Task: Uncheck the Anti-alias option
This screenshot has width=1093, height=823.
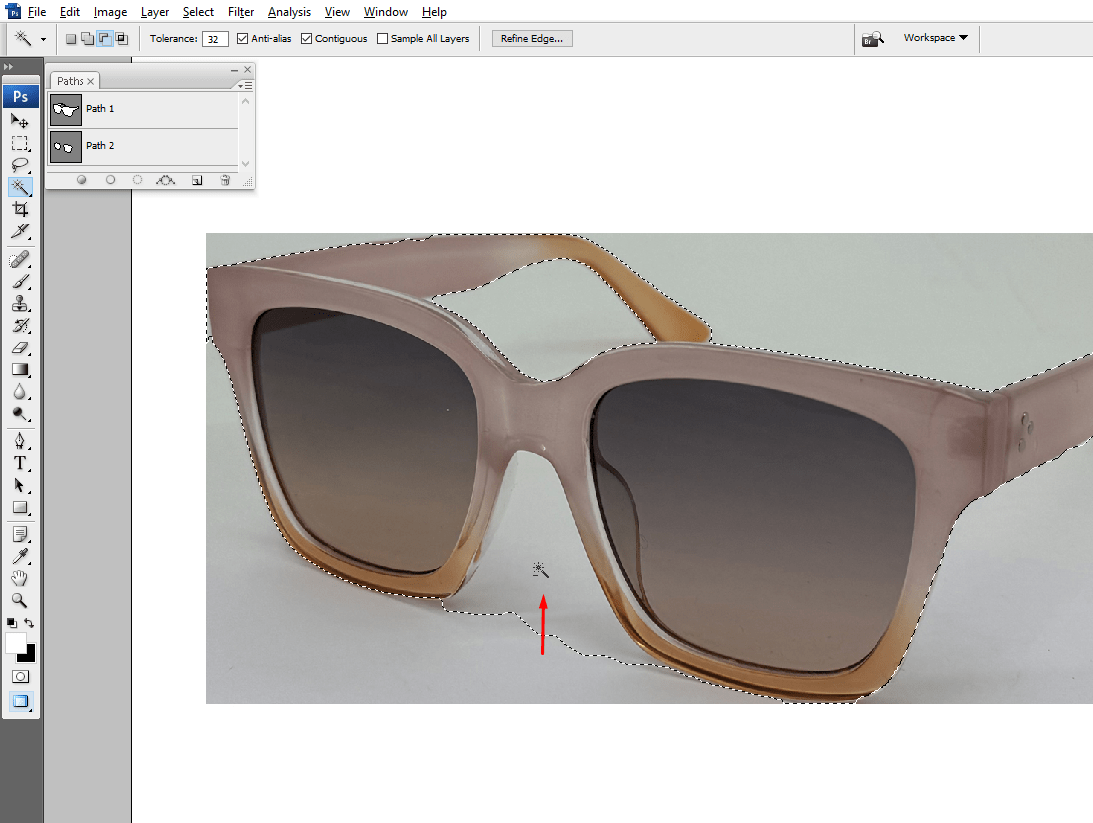Action: tap(241, 38)
